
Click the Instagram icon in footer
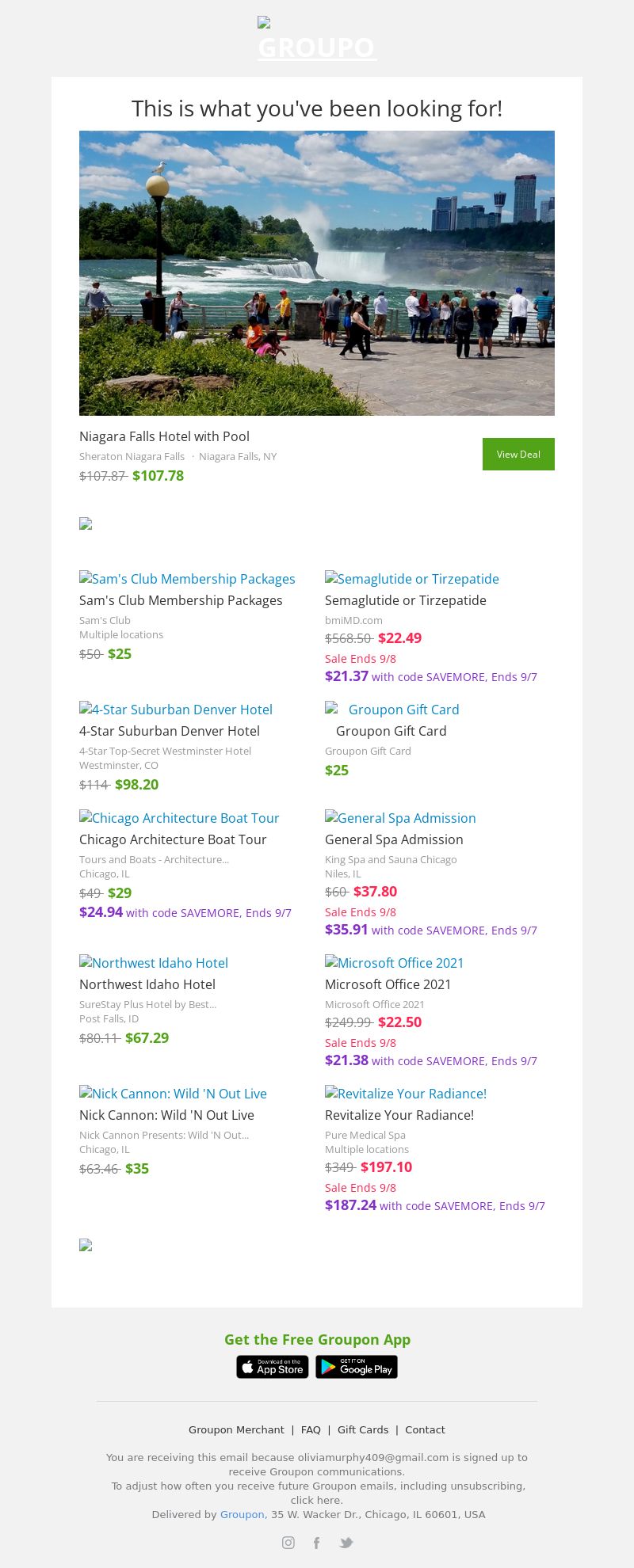(288, 1543)
